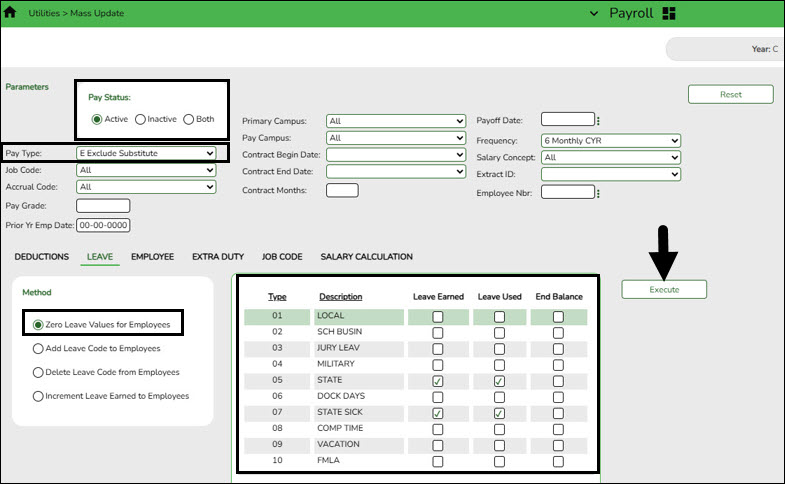Screen dimensions: 785x484
Task: Open the Extract ID dropdown
Action: pos(611,174)
